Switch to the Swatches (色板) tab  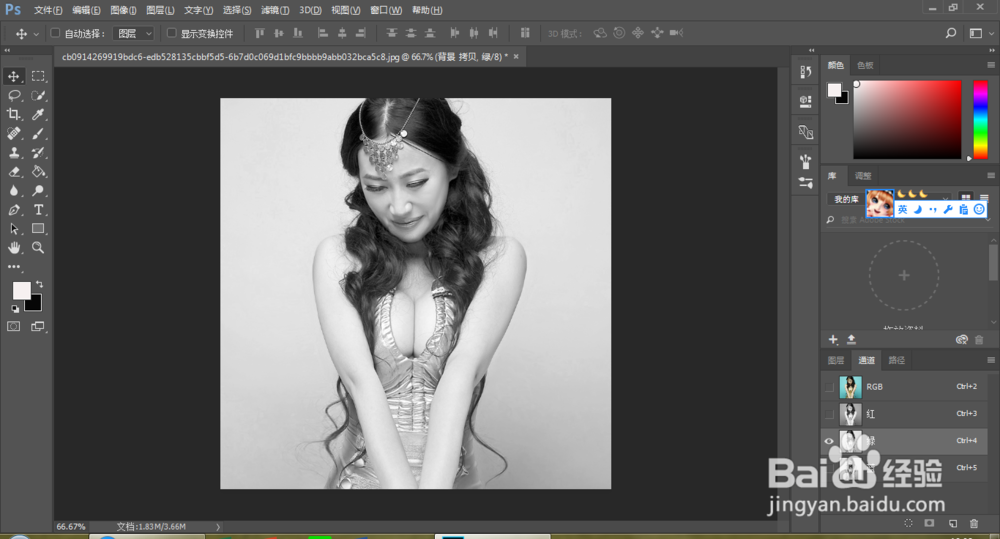click(x=865, y=65)
